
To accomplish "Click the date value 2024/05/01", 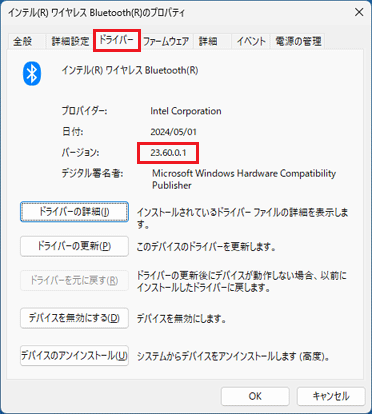I will (x=173, y=132).
